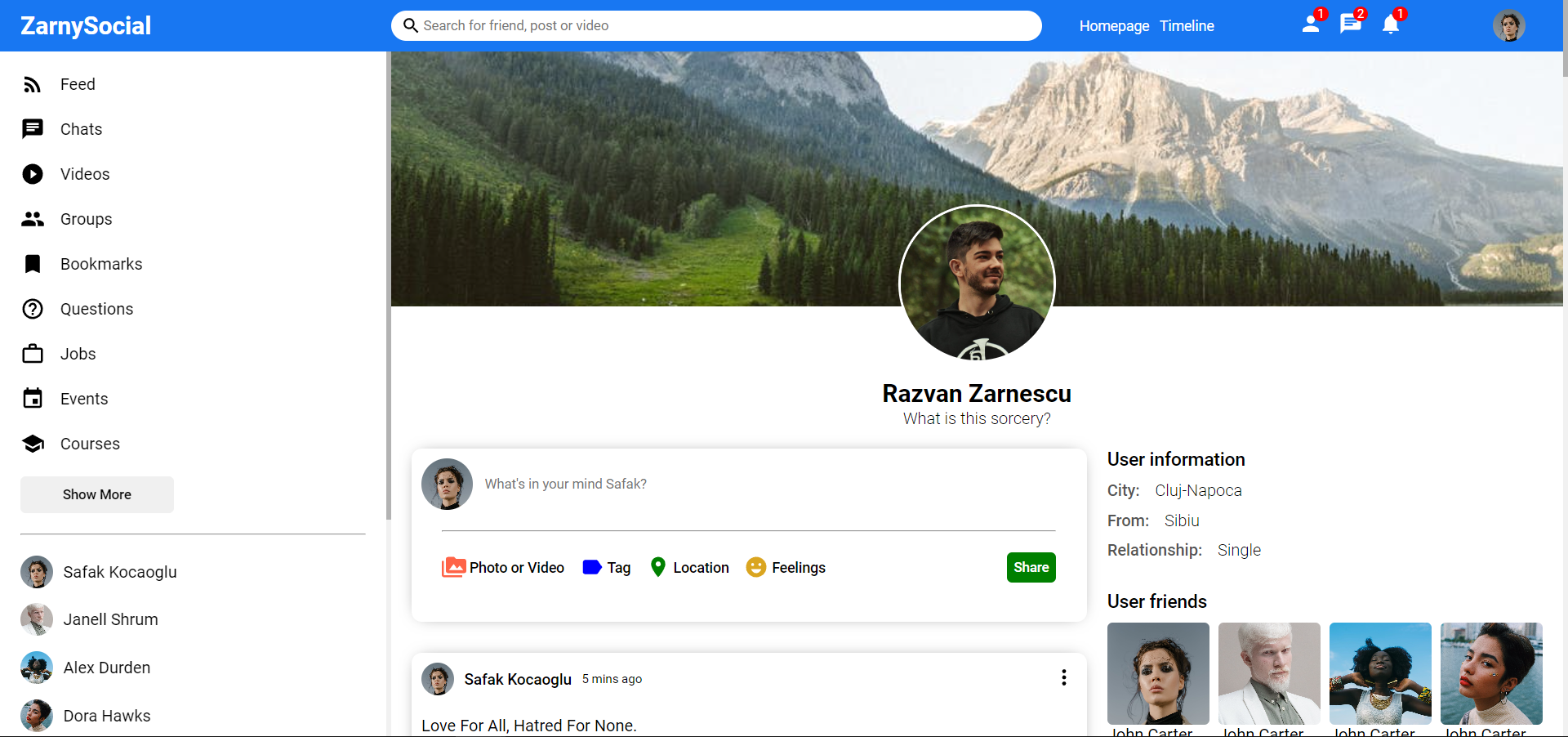Open the search magnifier in search bar

411,25
